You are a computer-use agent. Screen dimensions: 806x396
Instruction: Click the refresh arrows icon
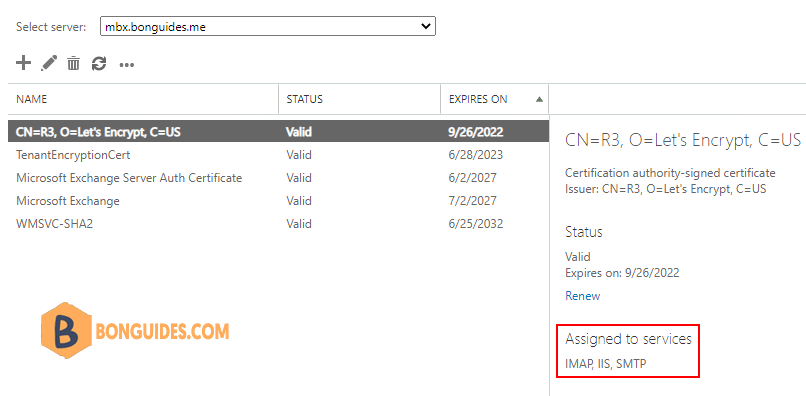point(99,64)
